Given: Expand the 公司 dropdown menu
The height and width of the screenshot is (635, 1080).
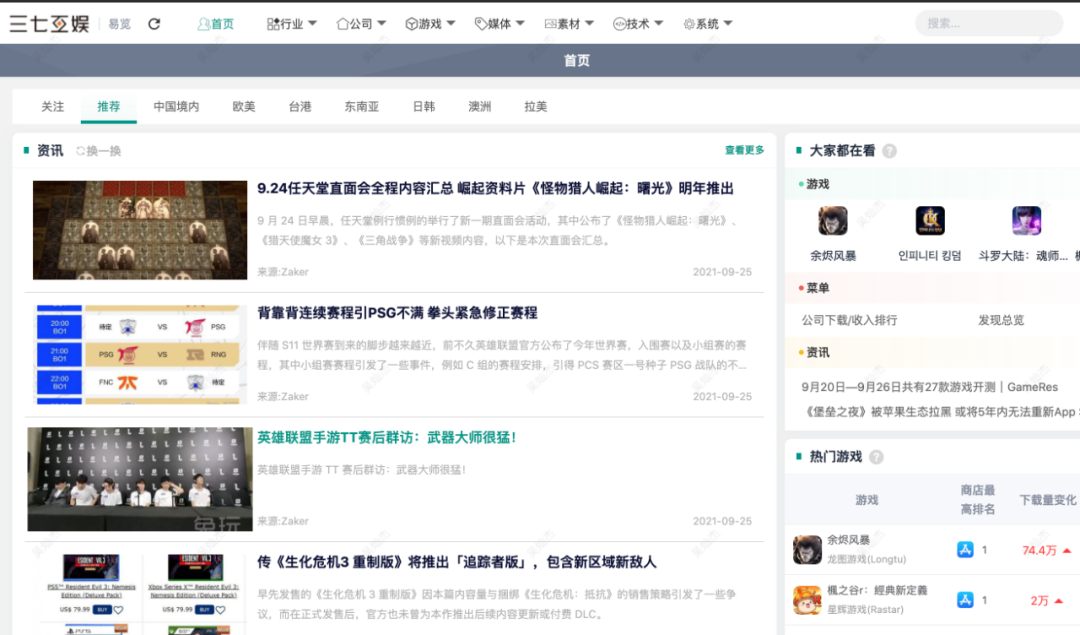Looking at the screenshot, I should (361, 23).
